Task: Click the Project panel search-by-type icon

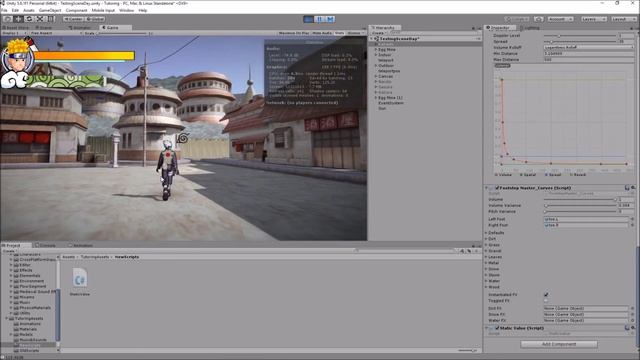Action: point(462,251)
